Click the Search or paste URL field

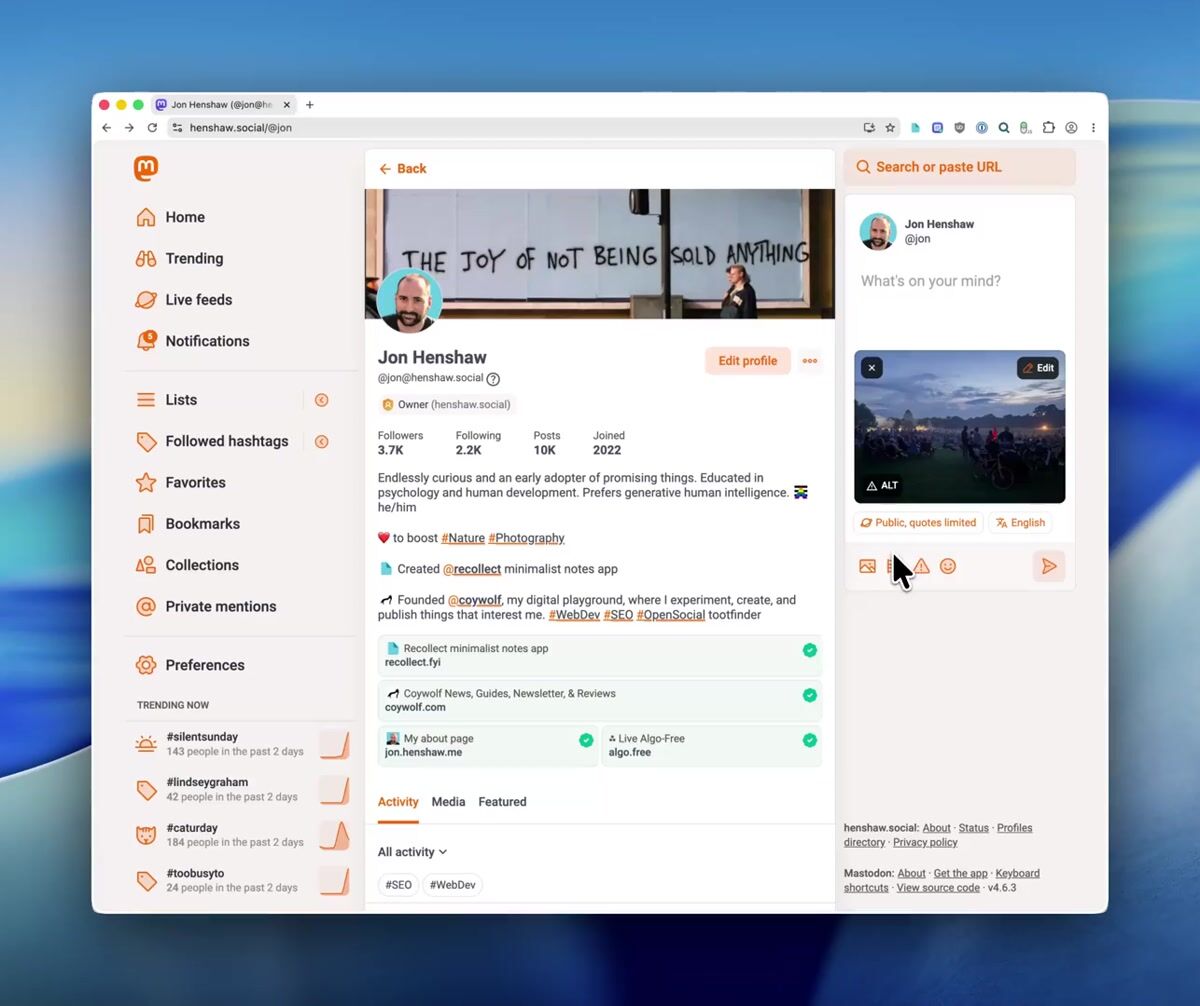point(960,167)
